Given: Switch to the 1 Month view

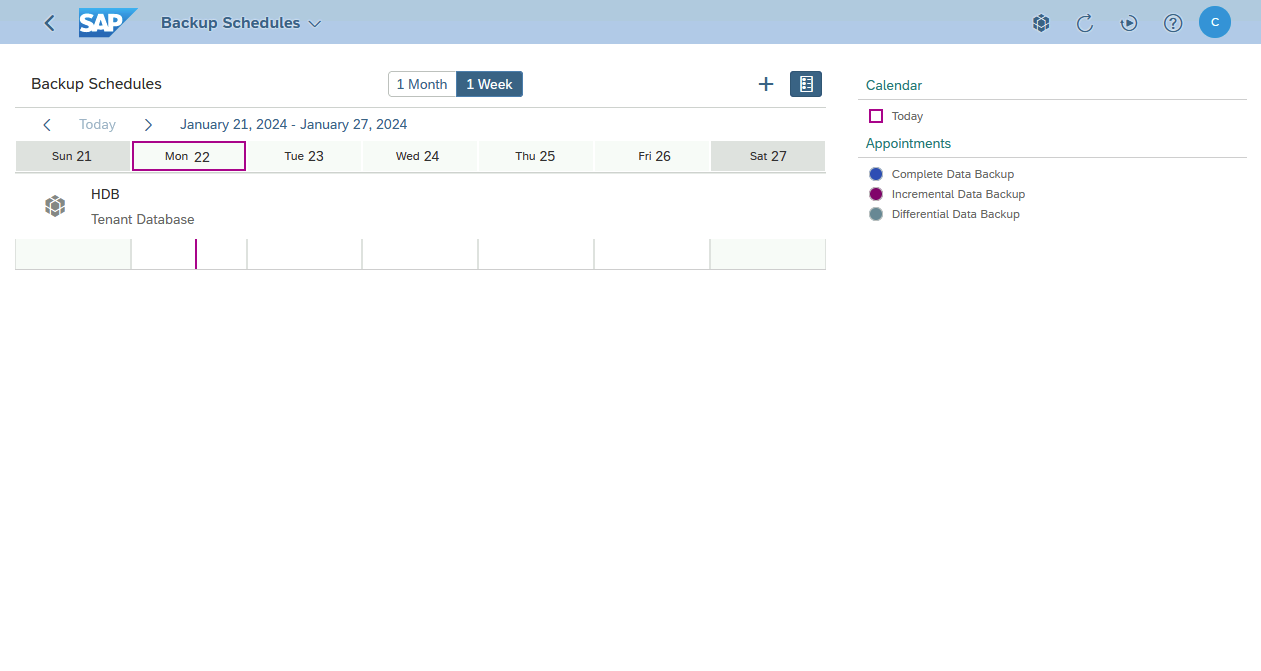Looking at the screenshot, I should coord(422,84).
